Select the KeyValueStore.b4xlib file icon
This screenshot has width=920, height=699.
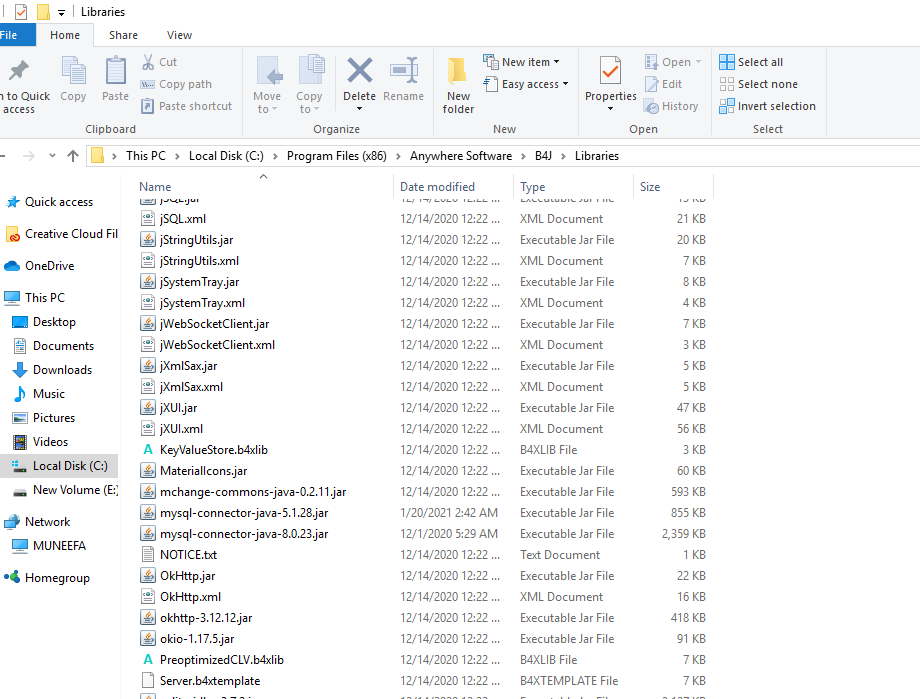pos(148,450)
